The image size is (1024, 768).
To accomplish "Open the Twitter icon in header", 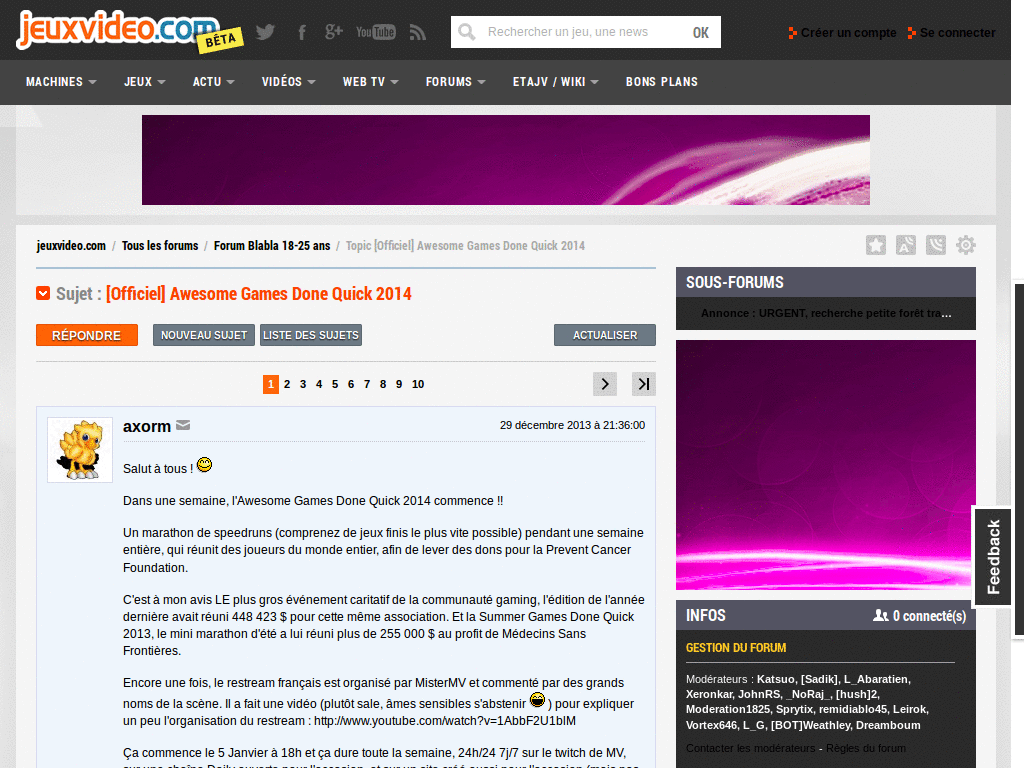I will pyautogui.click(x=265, y=32).
